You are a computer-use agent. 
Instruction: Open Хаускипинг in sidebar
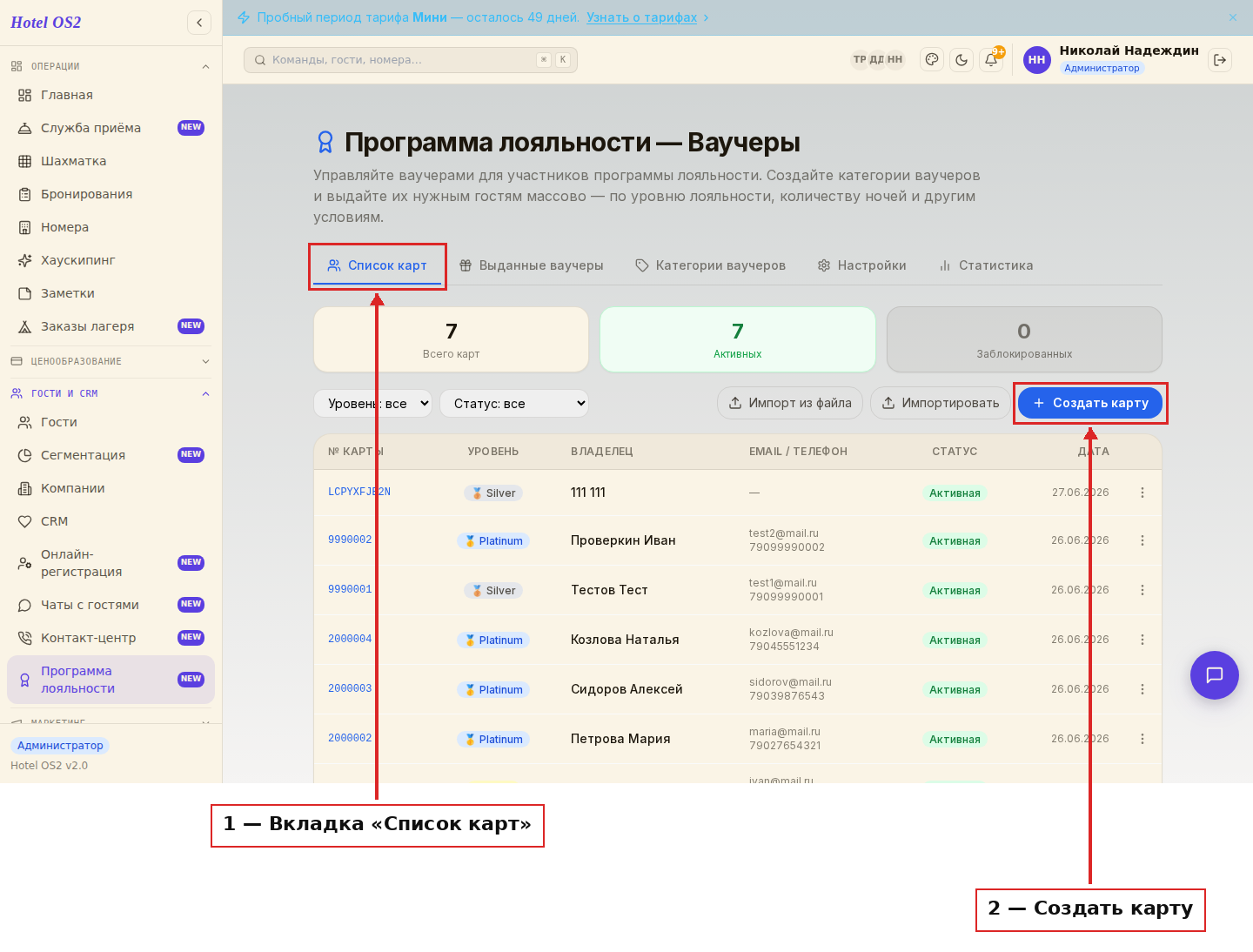click(x=111, y=260)
